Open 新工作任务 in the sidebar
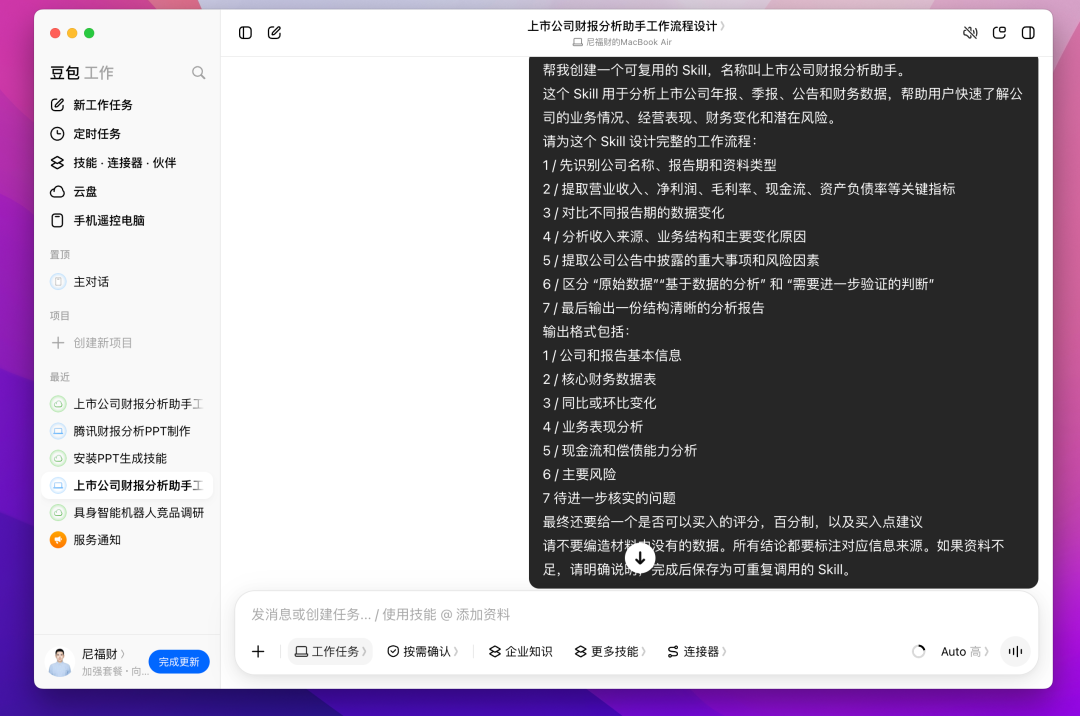The height and width of the screenshot is (716, 1080). tap(127, 105)
